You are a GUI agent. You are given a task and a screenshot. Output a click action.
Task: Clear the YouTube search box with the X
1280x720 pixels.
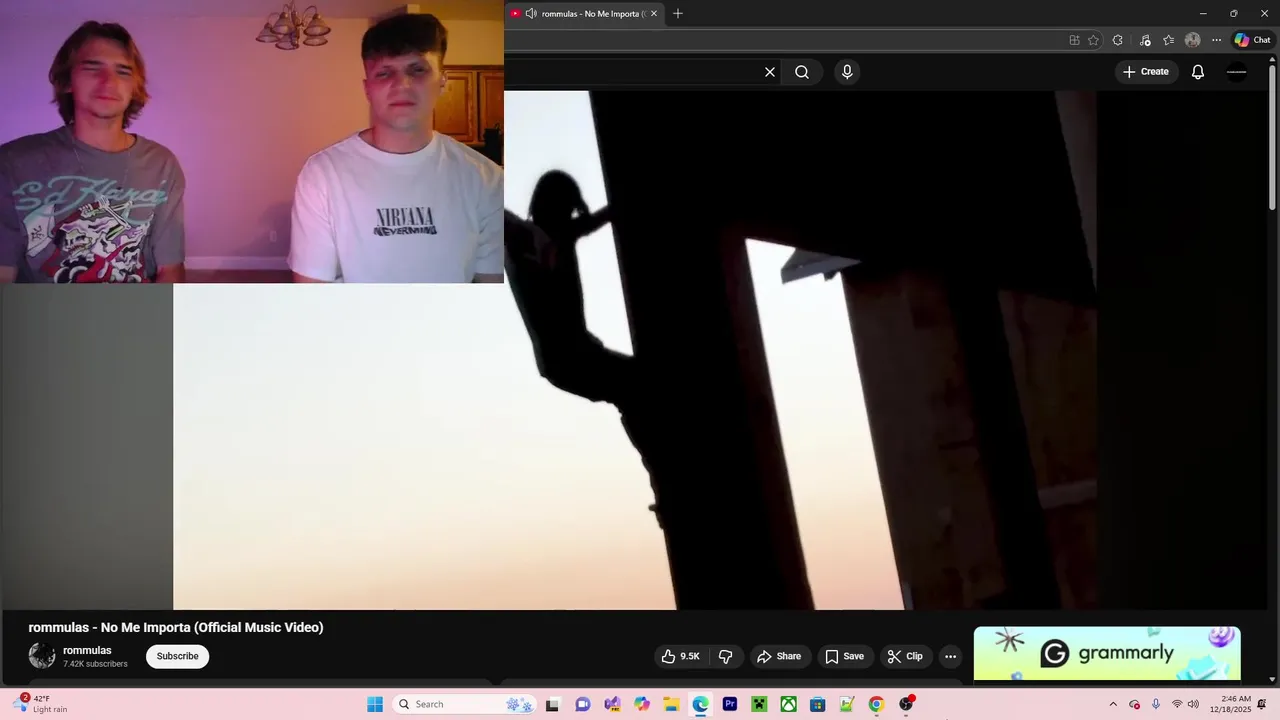click(x=770, y=72)
